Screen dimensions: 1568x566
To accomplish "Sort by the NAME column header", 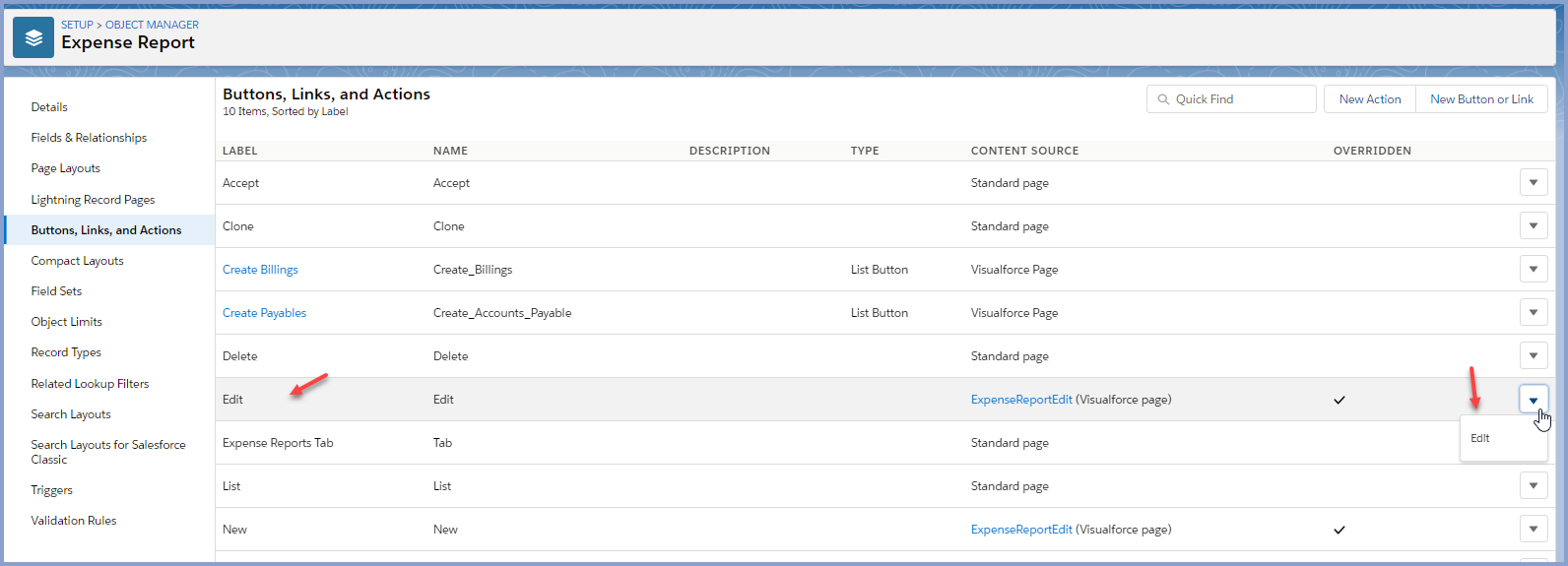I will pos(450,151).
